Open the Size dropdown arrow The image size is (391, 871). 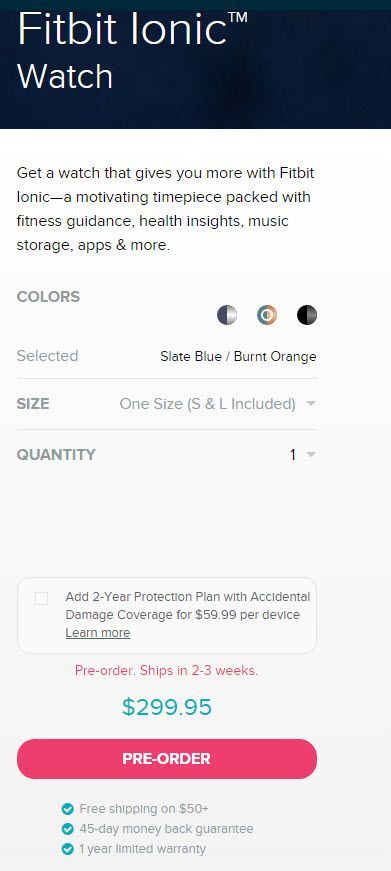pyautogui.click(x=311, y=404)
